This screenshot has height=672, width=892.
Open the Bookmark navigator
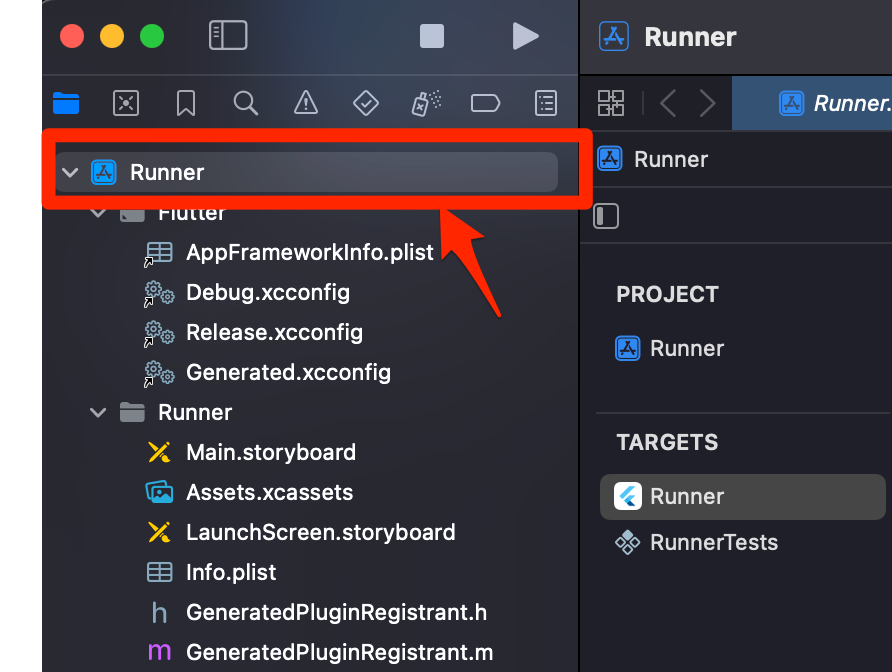coord(186,103)
